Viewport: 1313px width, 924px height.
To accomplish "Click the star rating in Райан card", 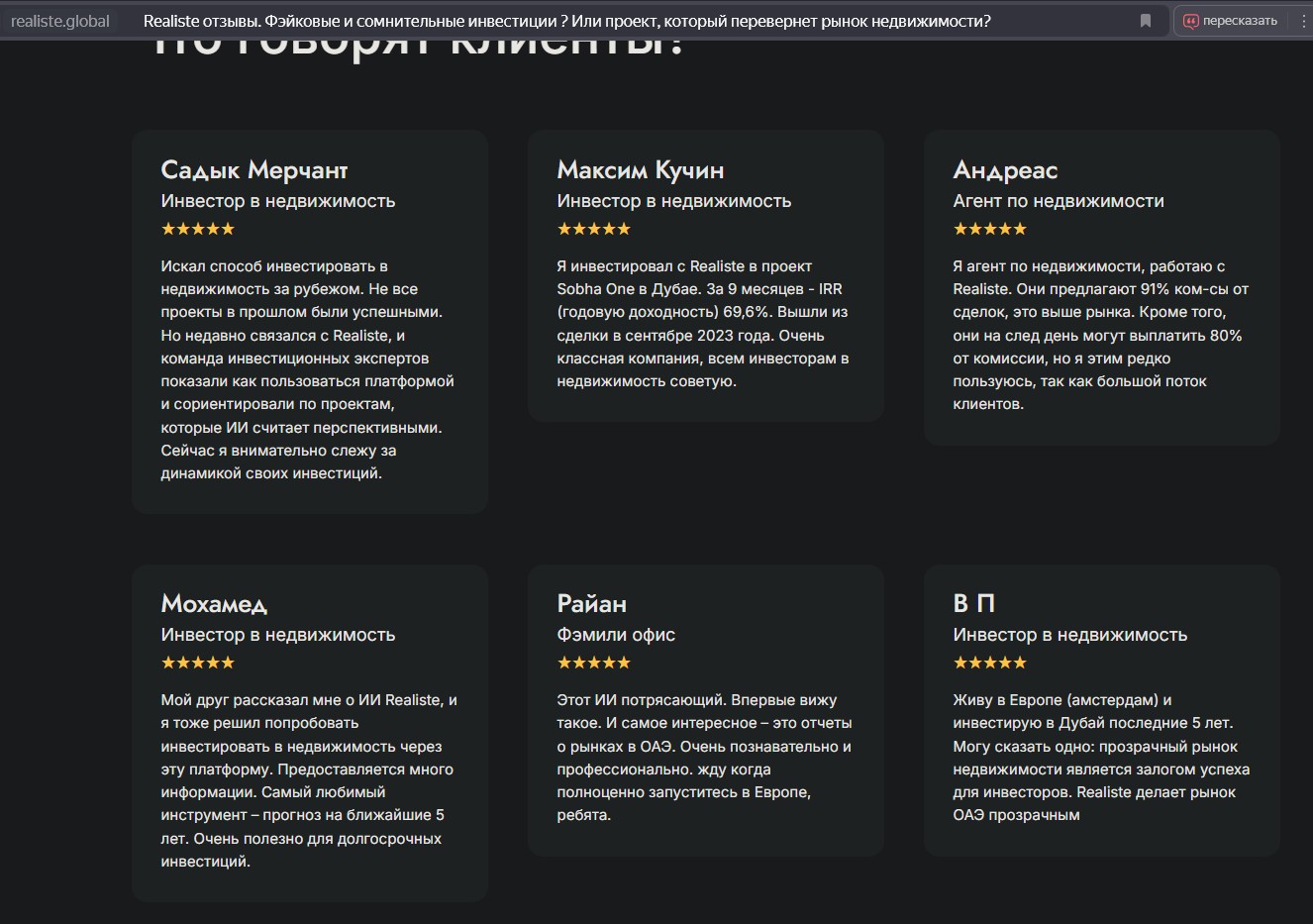I will (x=594, y=663).
